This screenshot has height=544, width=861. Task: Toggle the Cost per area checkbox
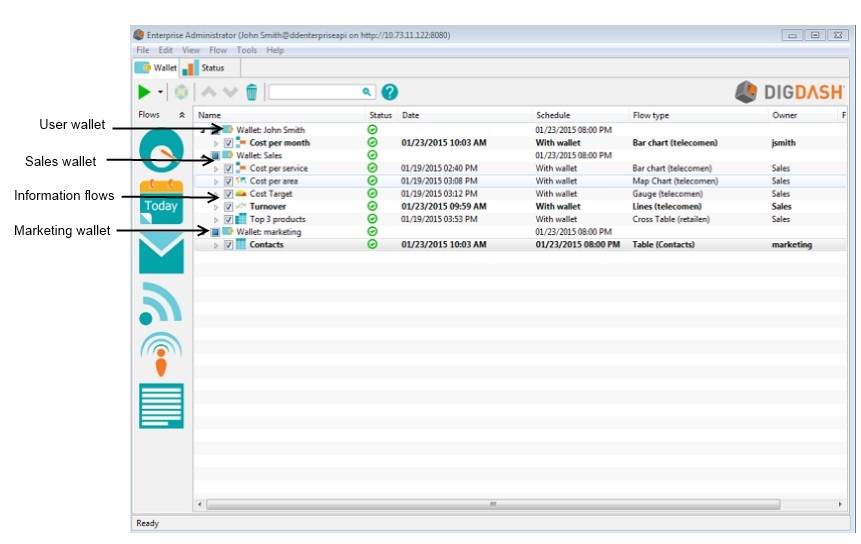[228, 181]
